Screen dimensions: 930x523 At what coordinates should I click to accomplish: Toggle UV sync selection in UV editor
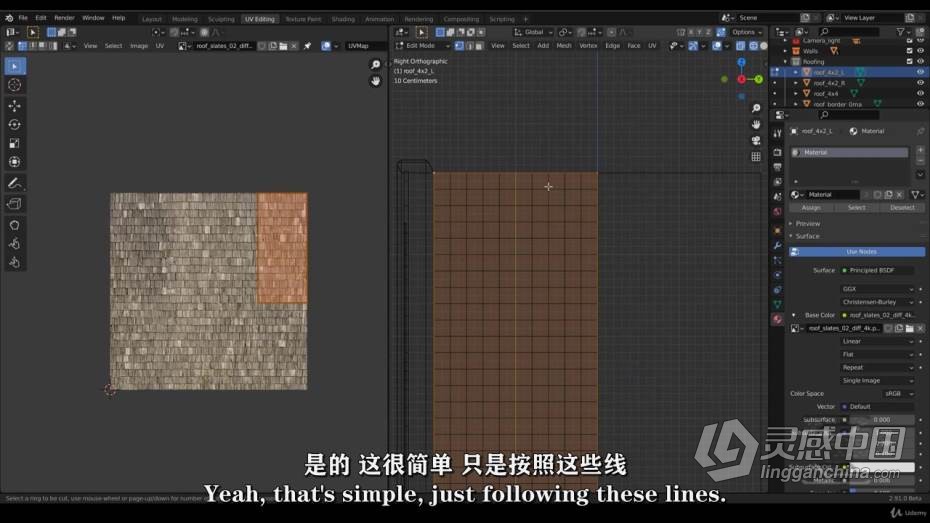11,46
